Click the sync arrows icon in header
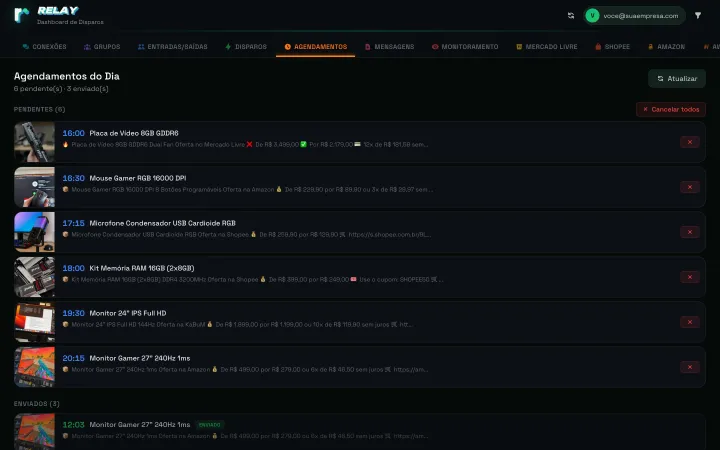 (x=571, y=16)
